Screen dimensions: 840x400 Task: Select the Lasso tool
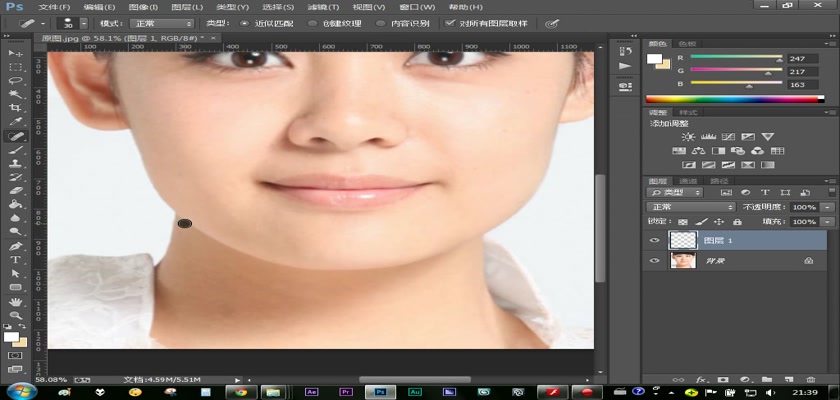tap(16, 81)
